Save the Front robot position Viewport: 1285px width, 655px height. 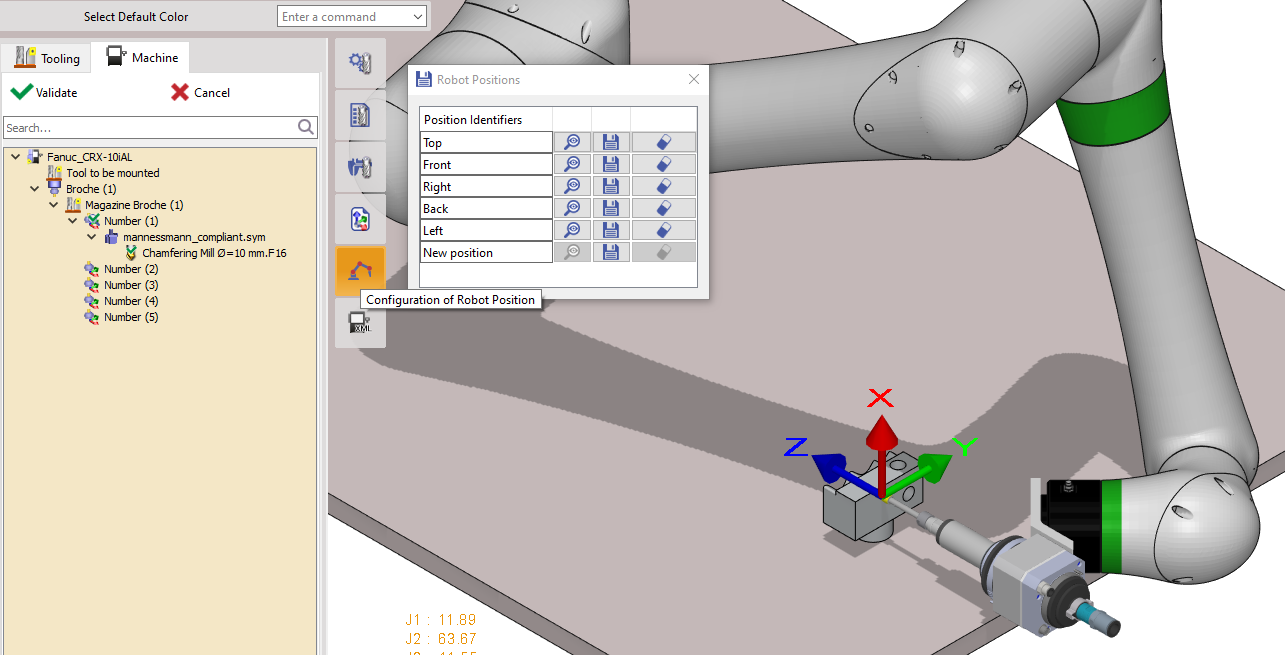tap(610, 163)
